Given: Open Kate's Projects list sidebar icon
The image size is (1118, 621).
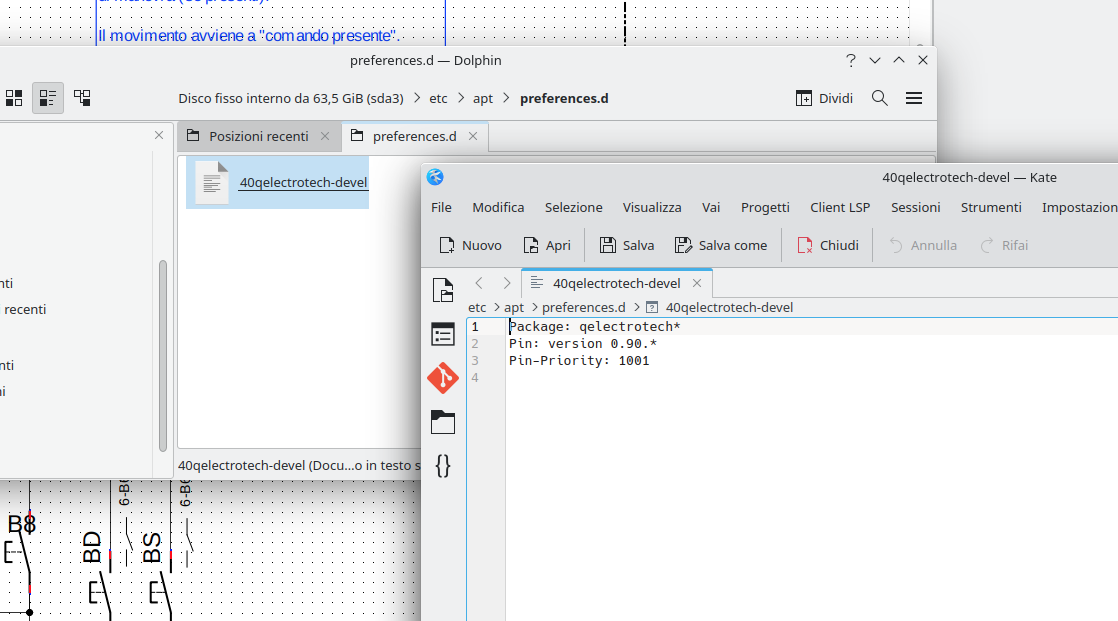Looking at the screenshot, I should 442,334.
